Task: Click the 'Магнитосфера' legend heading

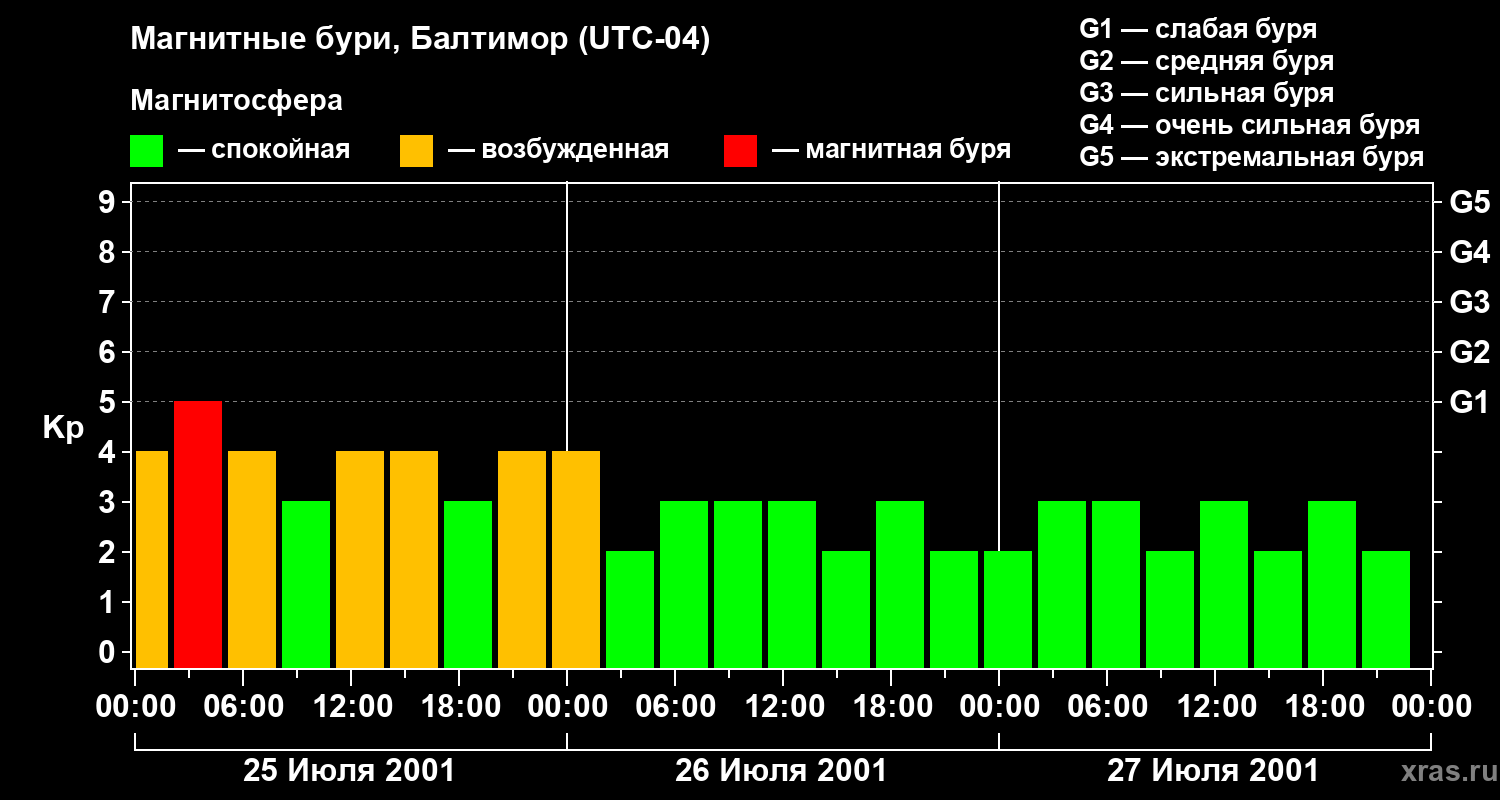Action: click(x=236, y=101)
